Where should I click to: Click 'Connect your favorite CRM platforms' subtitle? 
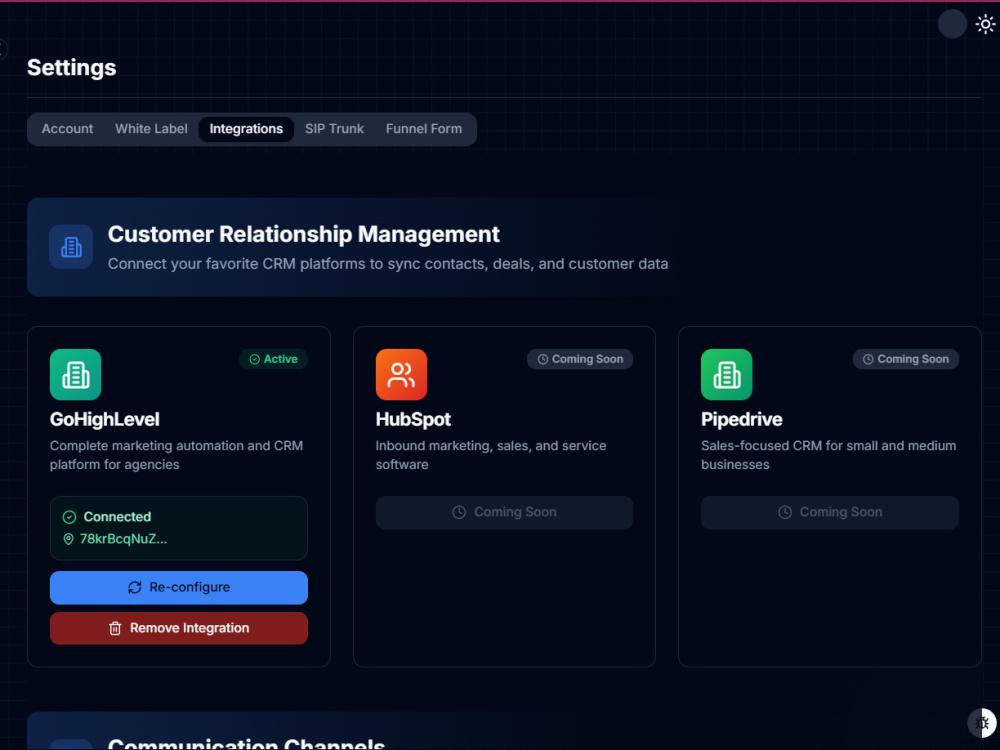388,264
